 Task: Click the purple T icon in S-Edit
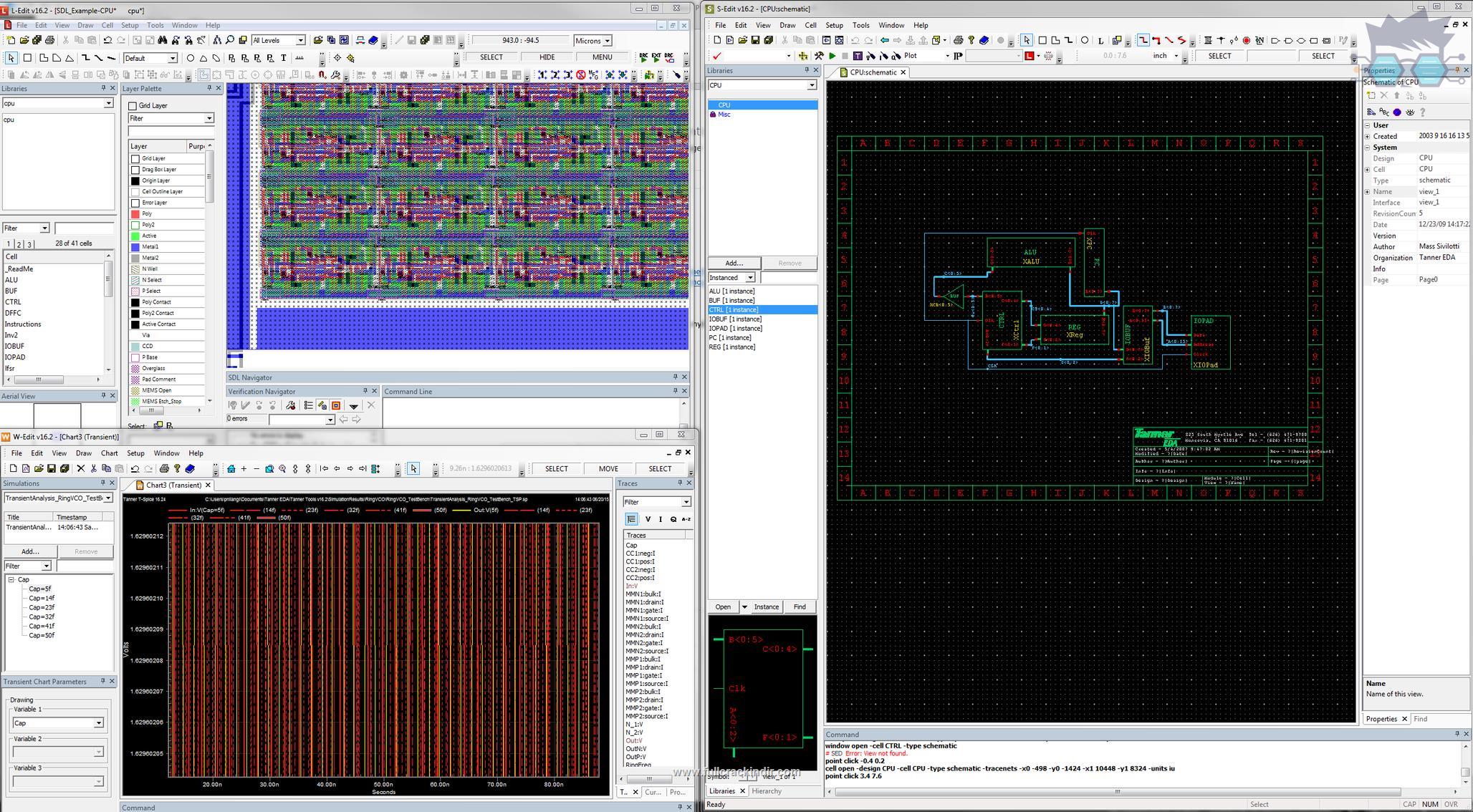click(858, 56)
